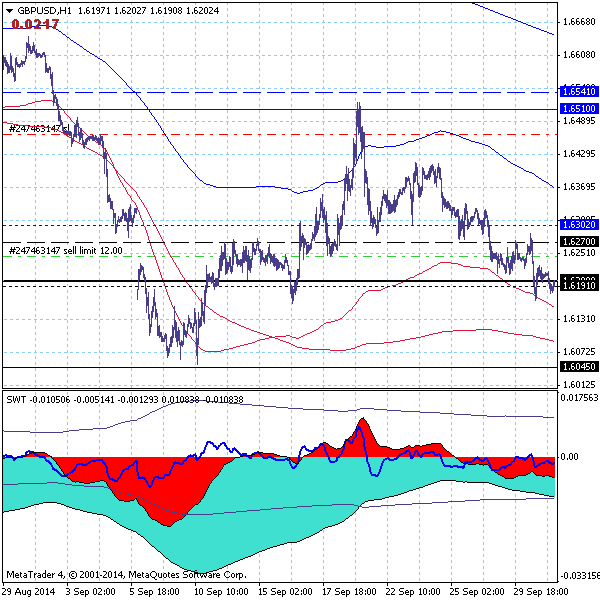Click the 17 Sep 18:00 time label

pyautogui.click(x=349, y=592)
